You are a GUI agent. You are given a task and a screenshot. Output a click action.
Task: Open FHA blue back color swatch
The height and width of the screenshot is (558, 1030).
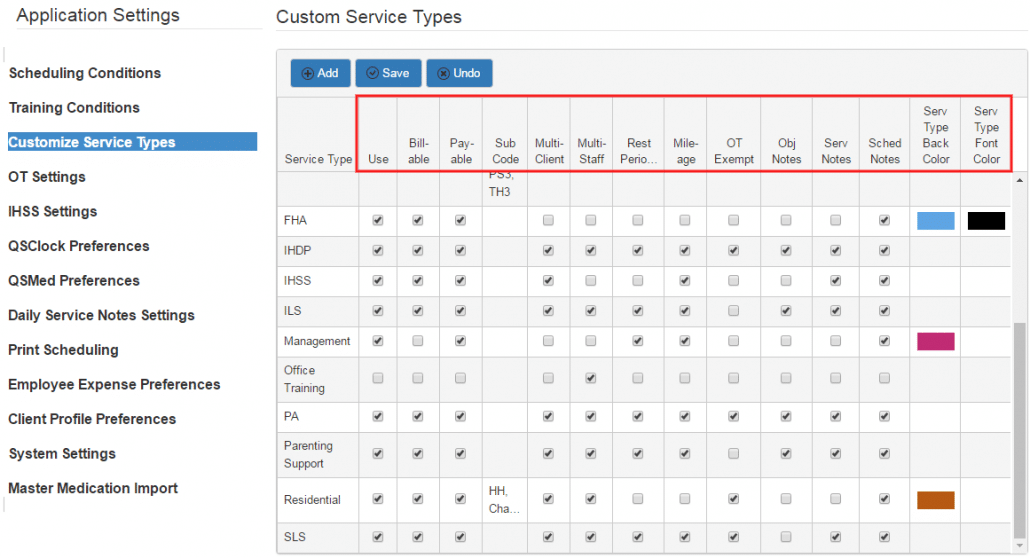pyautogui.click(x=935, y=221)
